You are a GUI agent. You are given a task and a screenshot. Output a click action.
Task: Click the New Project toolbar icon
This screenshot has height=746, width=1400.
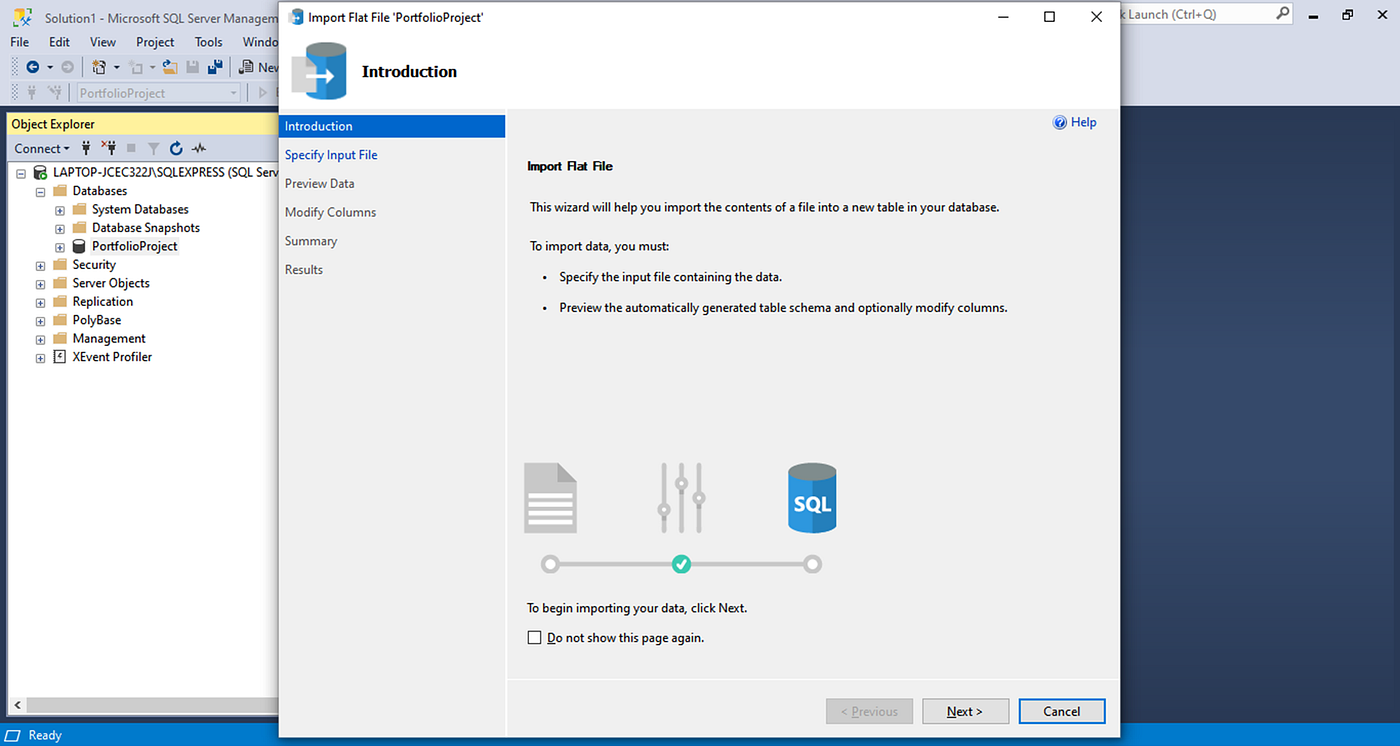[99, 67]
